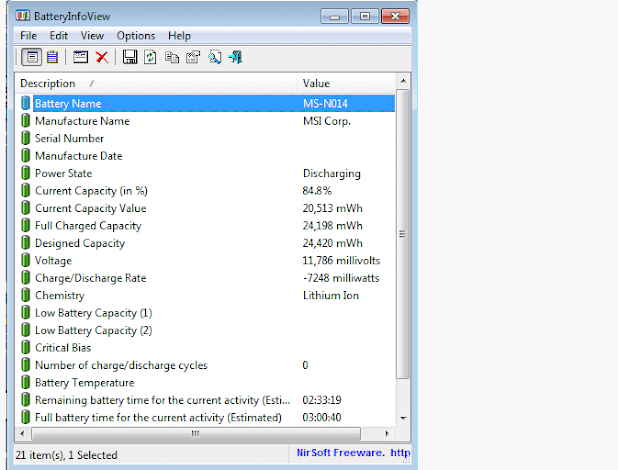Save selected items with floppy disk icon

pyautogui.click(x=130, y=58)
